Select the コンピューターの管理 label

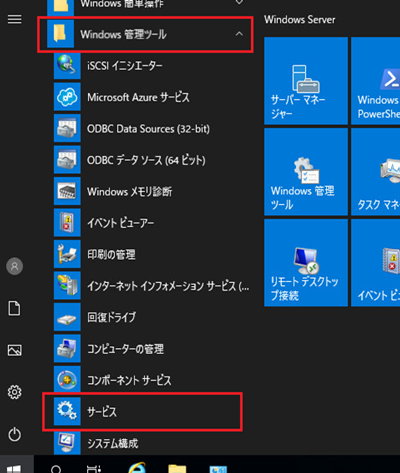click(125, 349)
